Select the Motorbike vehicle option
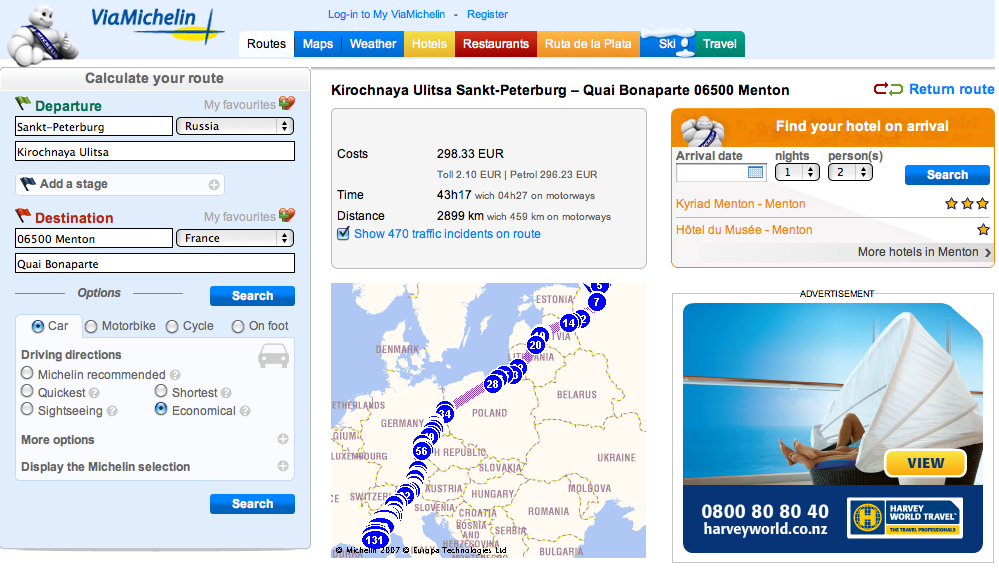 pos(91,326)
